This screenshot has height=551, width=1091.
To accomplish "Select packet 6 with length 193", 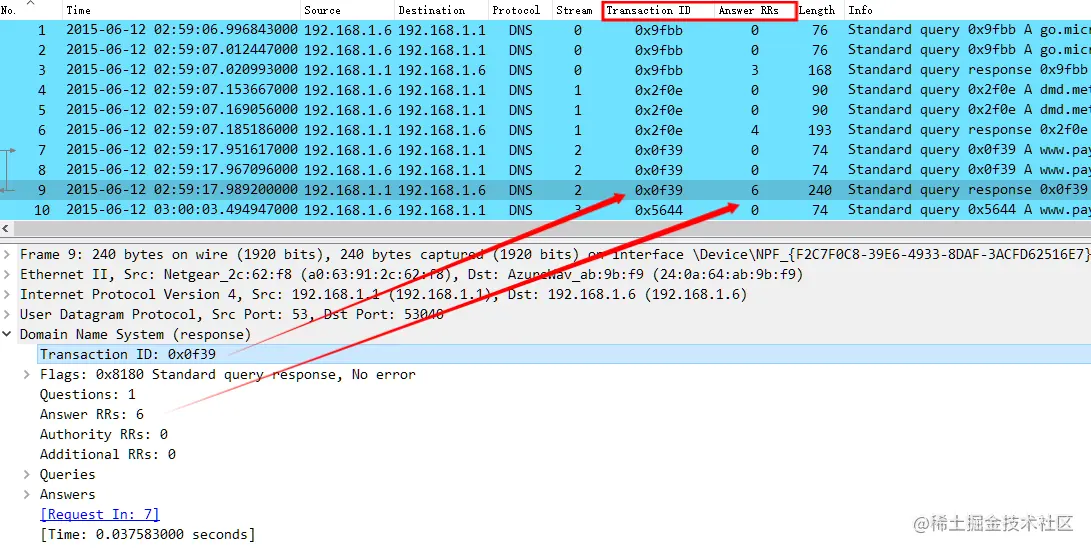I will point(546,130).
